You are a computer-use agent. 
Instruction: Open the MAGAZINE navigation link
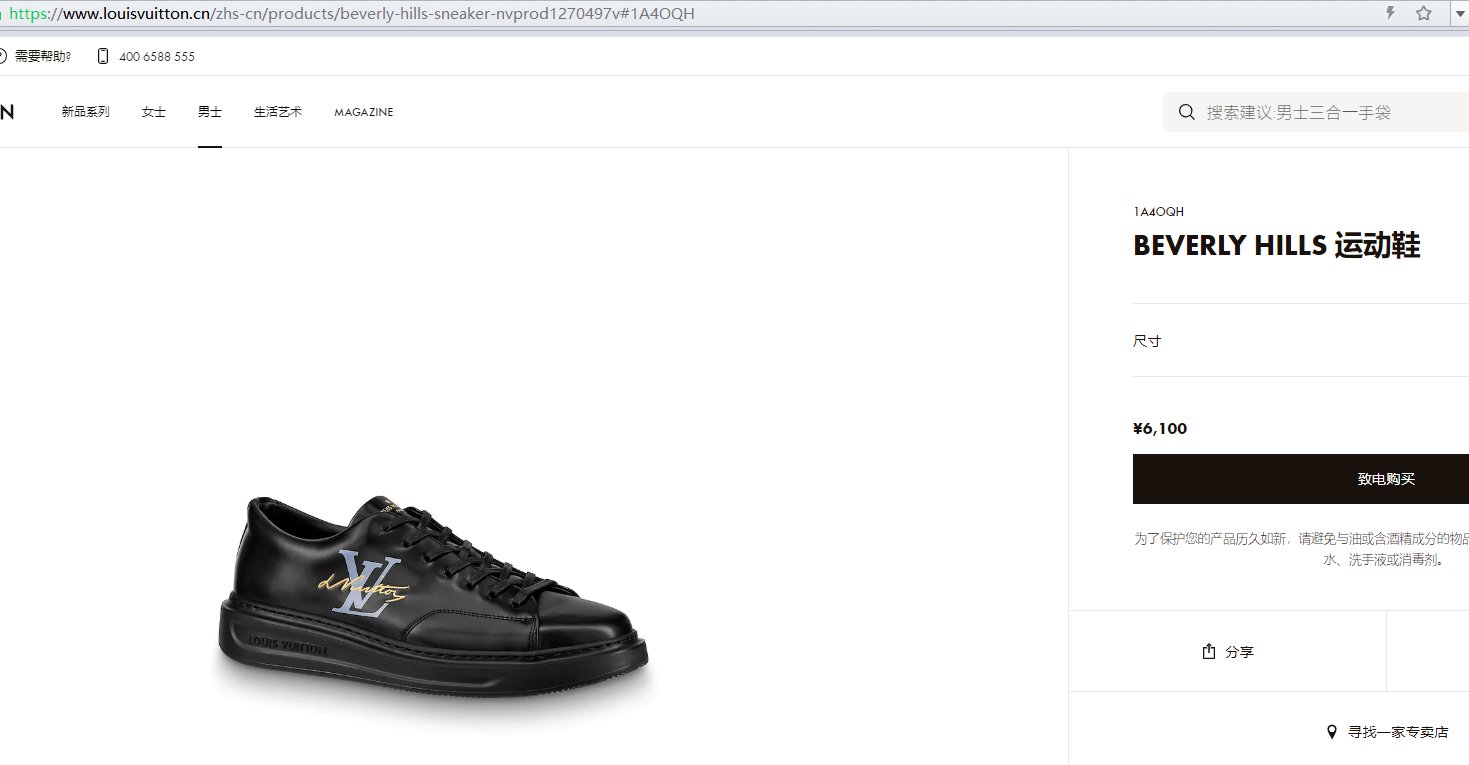363,112
